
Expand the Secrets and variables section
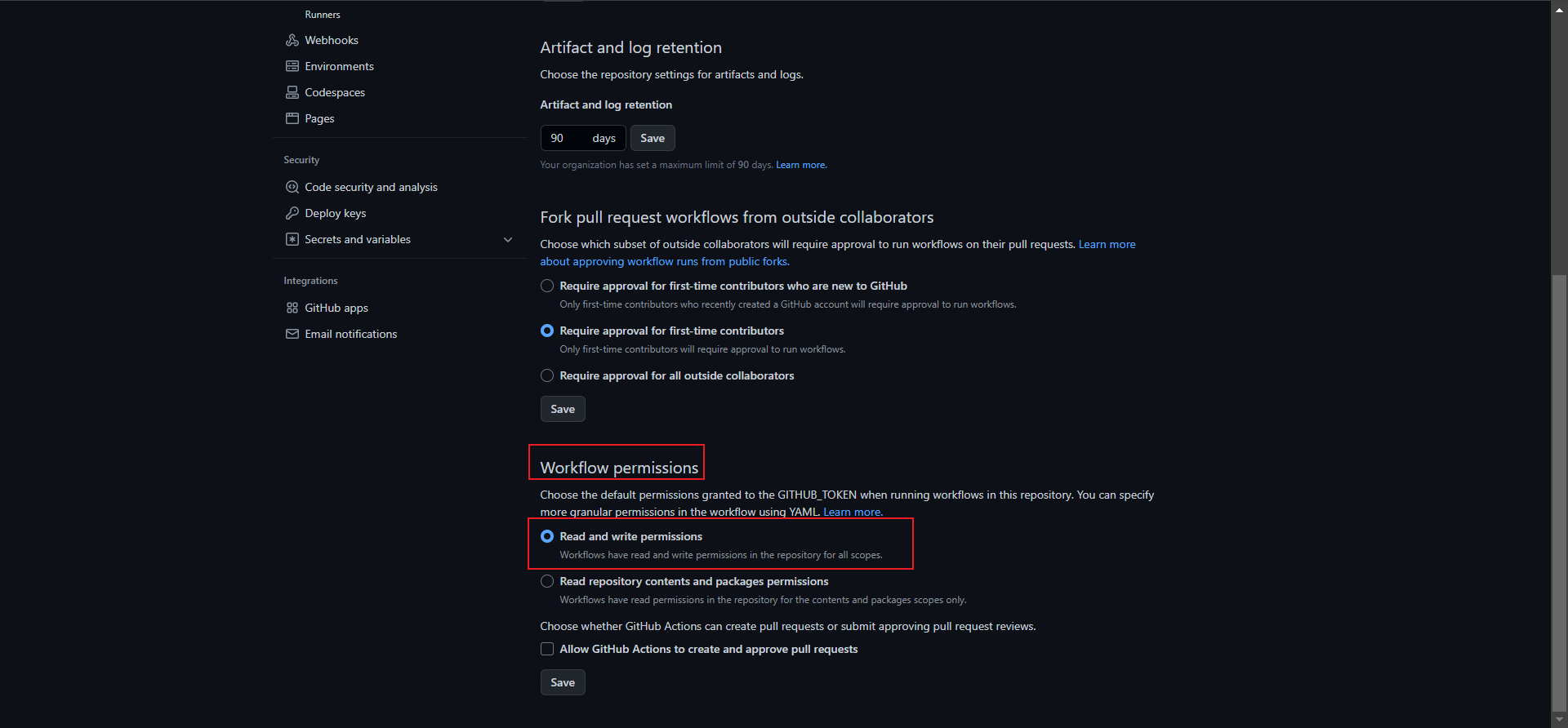pos(508,239)
